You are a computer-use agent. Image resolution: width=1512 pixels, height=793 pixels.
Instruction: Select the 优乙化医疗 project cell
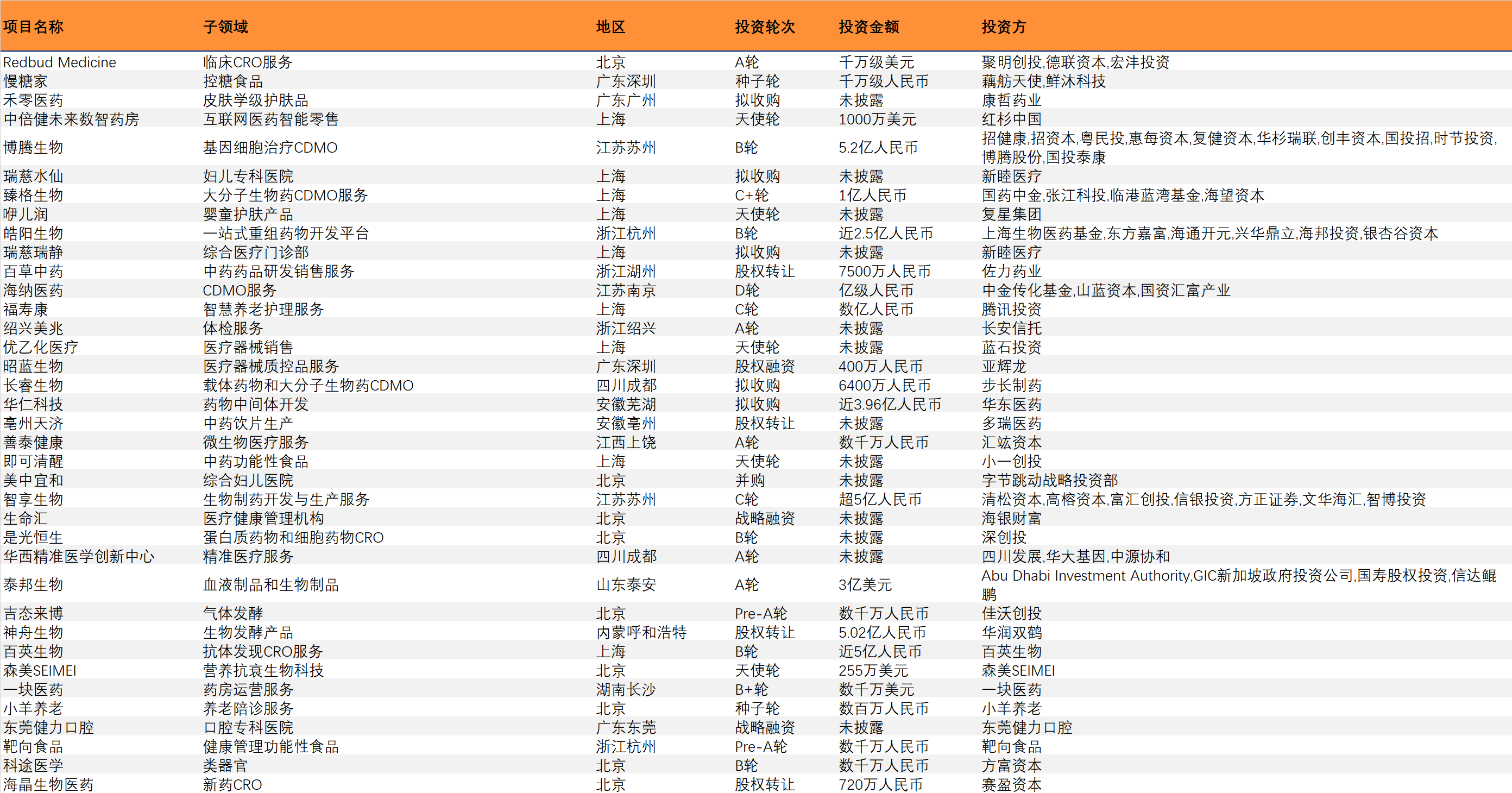(41, 348)
